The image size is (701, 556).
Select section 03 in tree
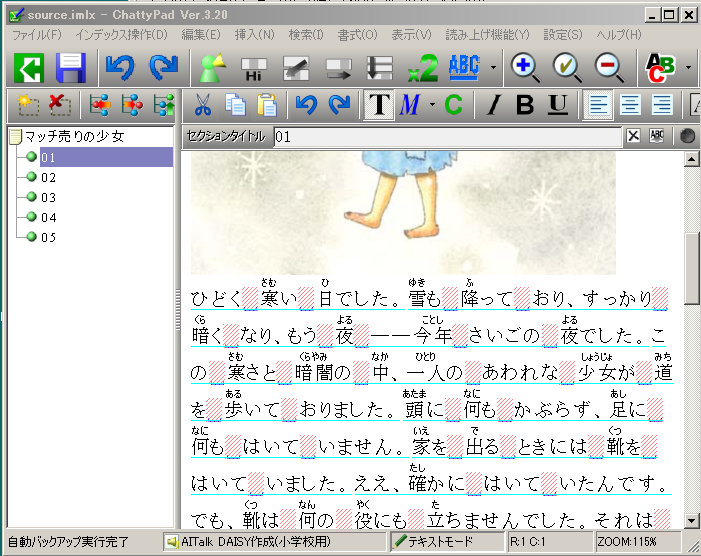(x=48, y=198)
